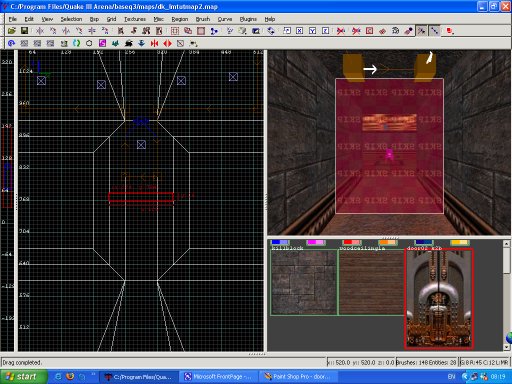Image resolution: width=512 pixels, height=384 pixels.
Task: Click the blue X scale lock icon
Action: click(300, 31)
